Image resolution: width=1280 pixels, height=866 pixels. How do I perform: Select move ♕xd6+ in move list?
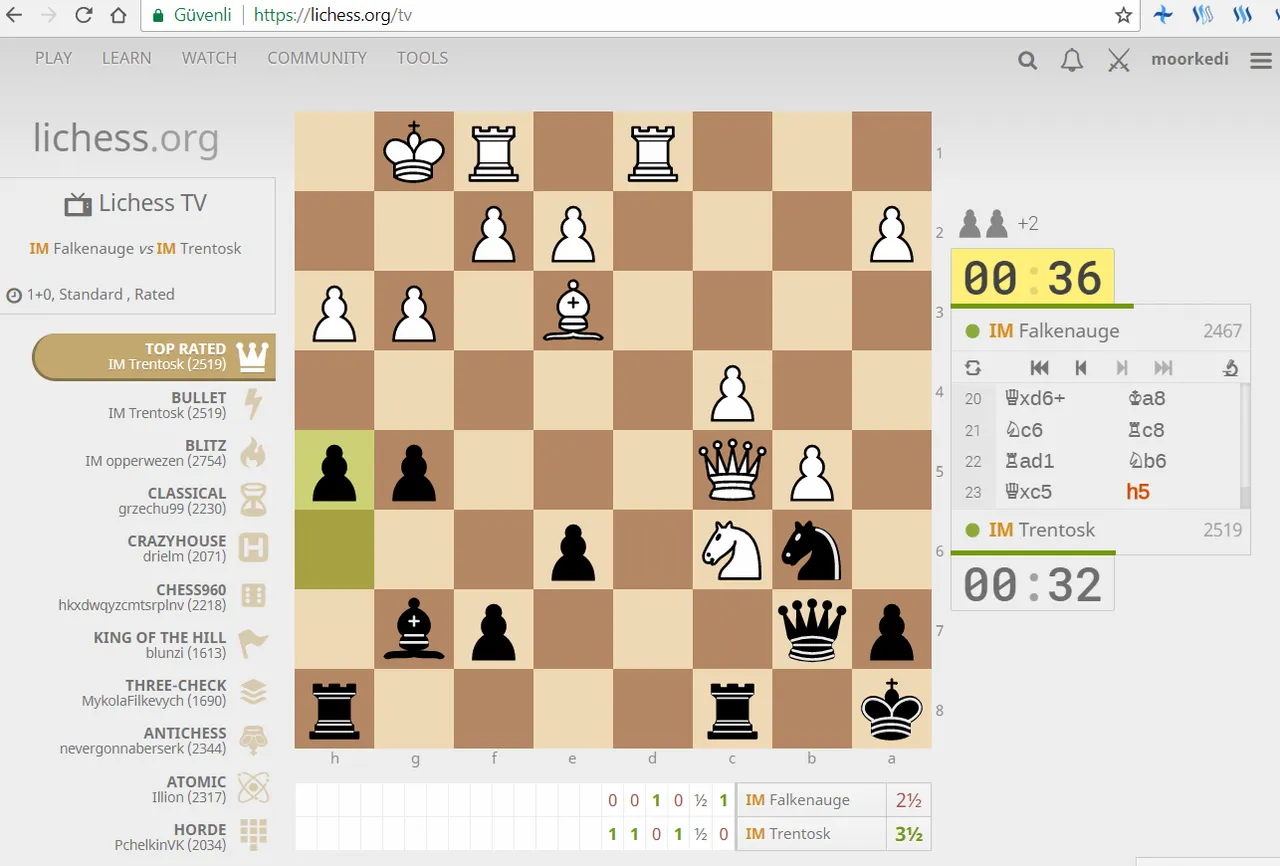(1057, 398)
